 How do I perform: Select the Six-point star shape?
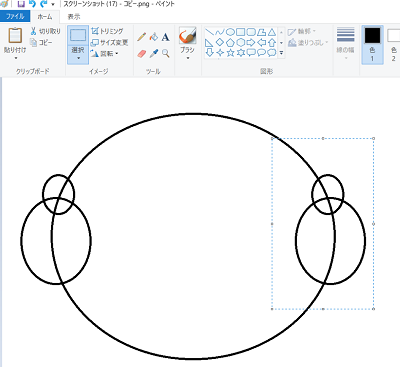(240, 53)
